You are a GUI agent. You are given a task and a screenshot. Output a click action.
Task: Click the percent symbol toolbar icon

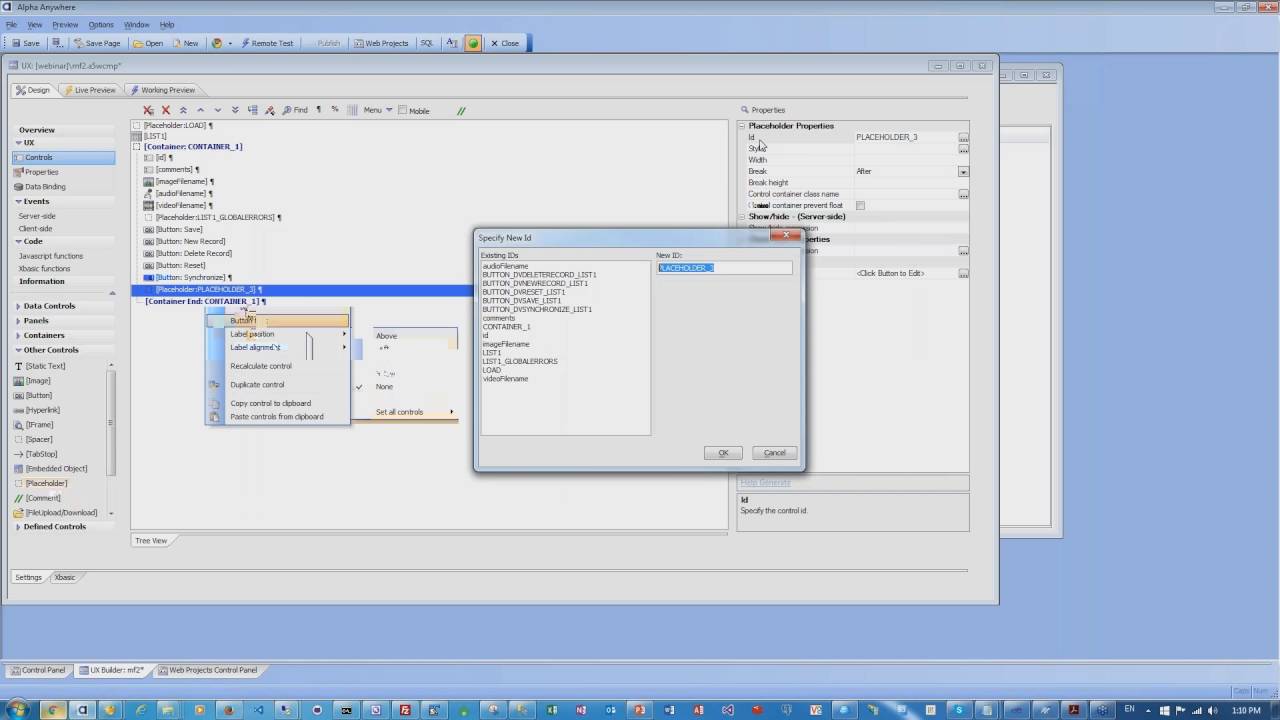point(334,110)
